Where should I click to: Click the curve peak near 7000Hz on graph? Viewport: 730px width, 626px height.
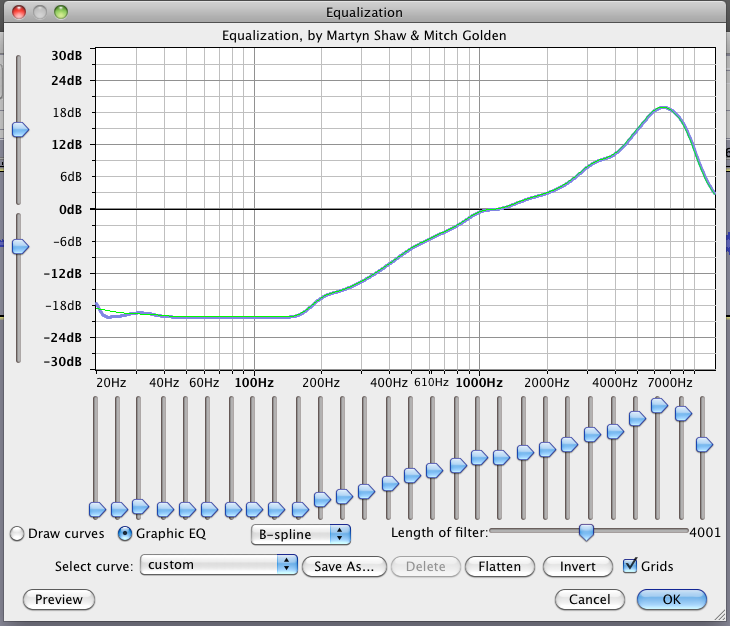coord(662,107)
